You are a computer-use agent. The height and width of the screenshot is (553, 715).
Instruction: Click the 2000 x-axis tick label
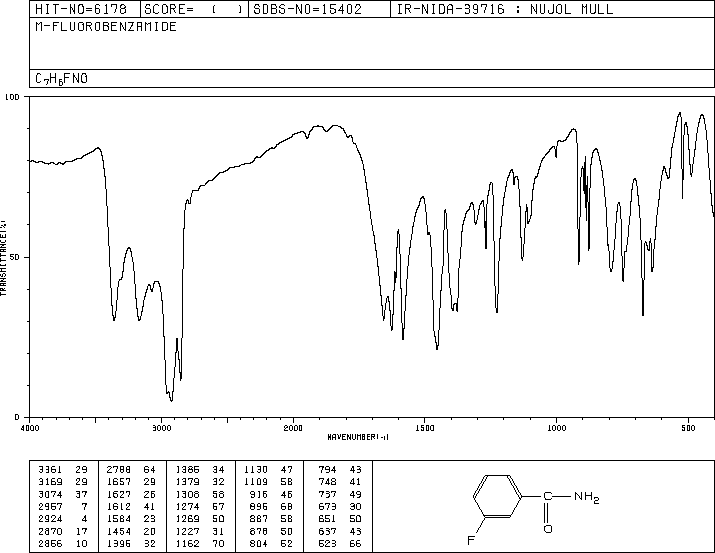[x=293, y=428]
